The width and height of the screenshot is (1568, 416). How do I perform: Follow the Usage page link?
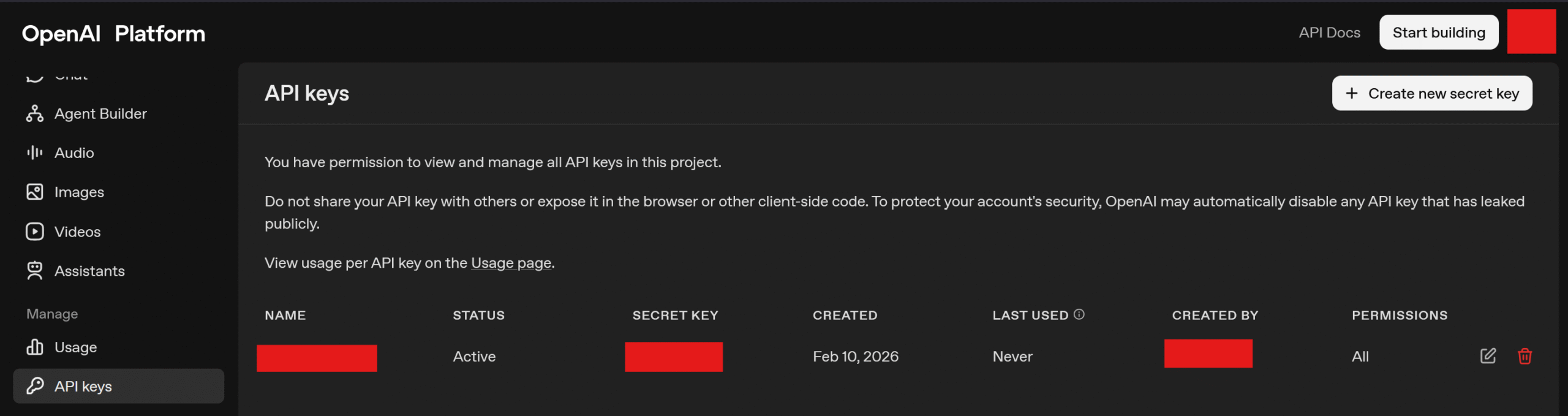[x=511, y=263]
